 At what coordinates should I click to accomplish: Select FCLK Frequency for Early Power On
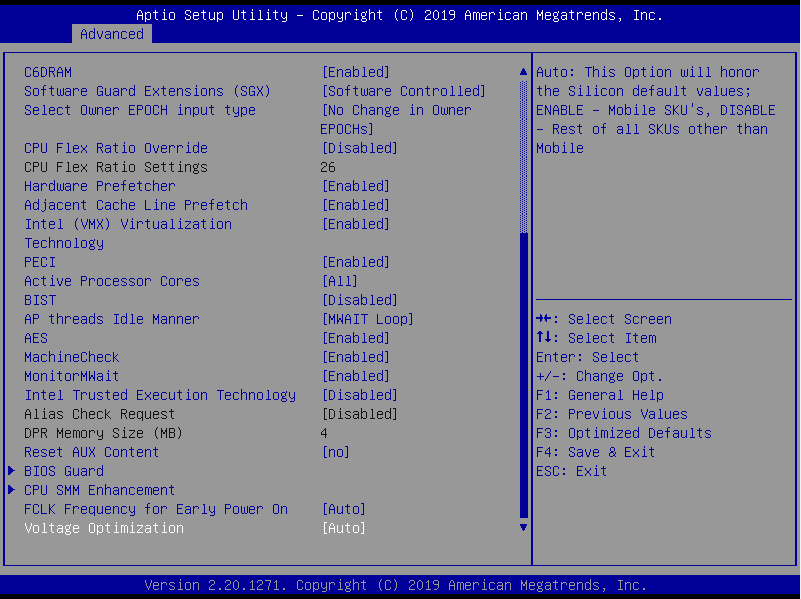click(x=156, y=509)
